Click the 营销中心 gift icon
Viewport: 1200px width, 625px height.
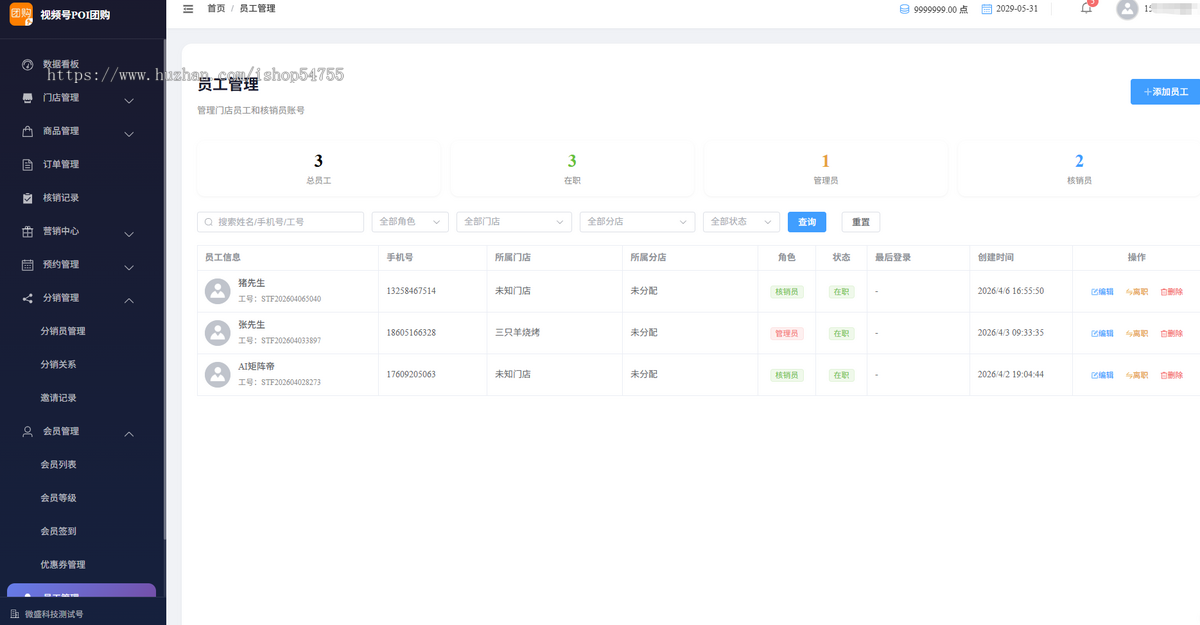(x=28, y=231)
